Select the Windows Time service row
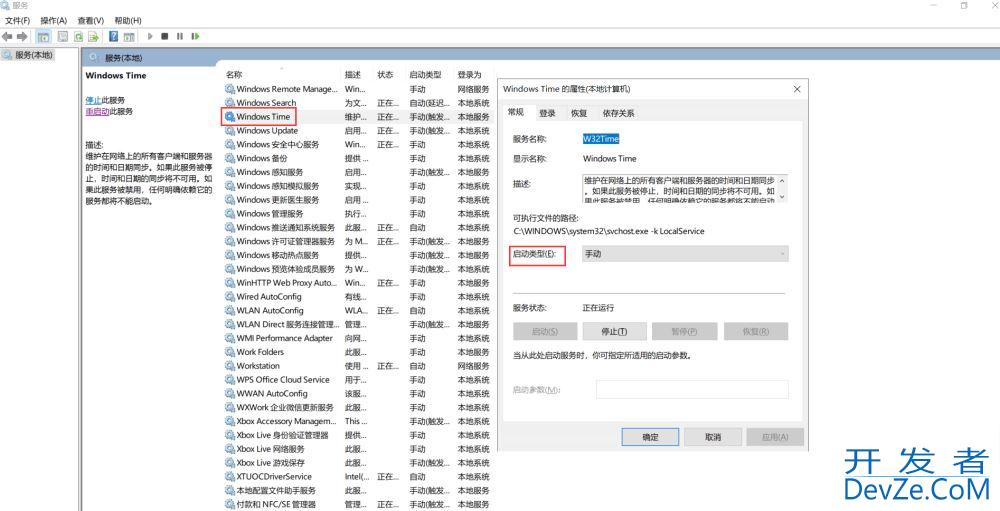 (357, 117)
